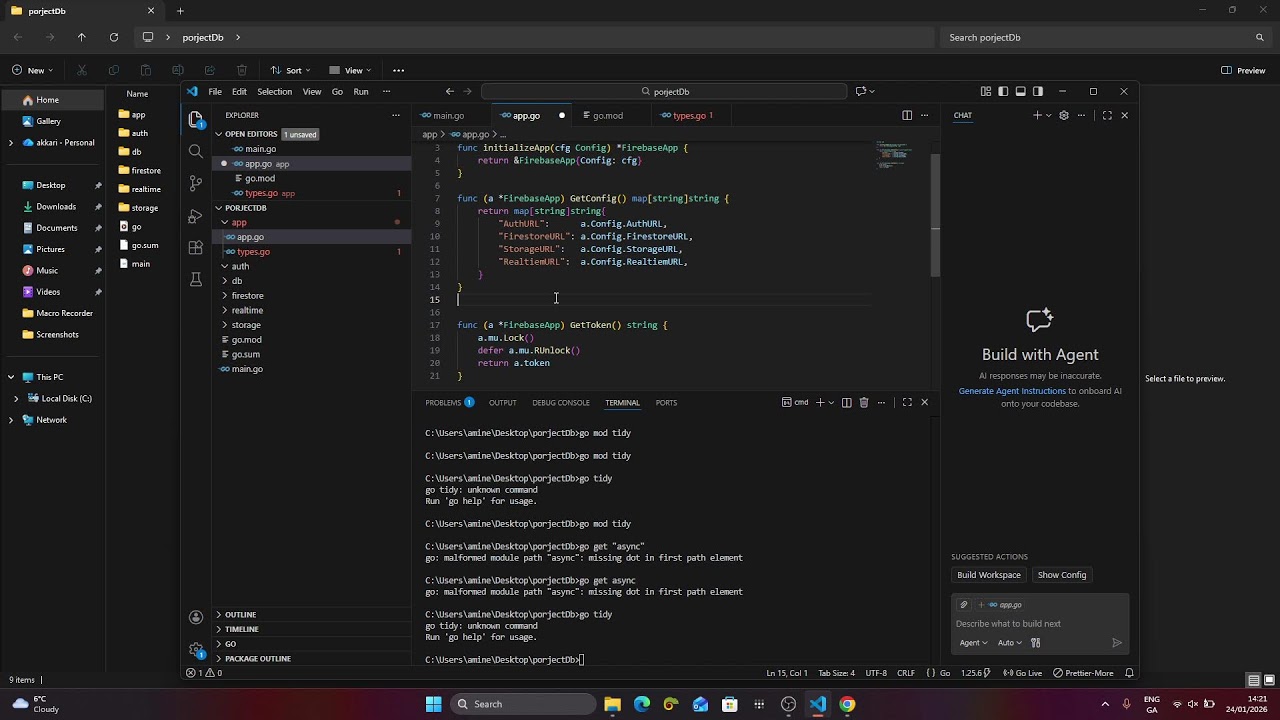The height and width of the screenshot is (720, 1280).
Task: Open the Search view in activity bar
Action: (x=196, y=151)
